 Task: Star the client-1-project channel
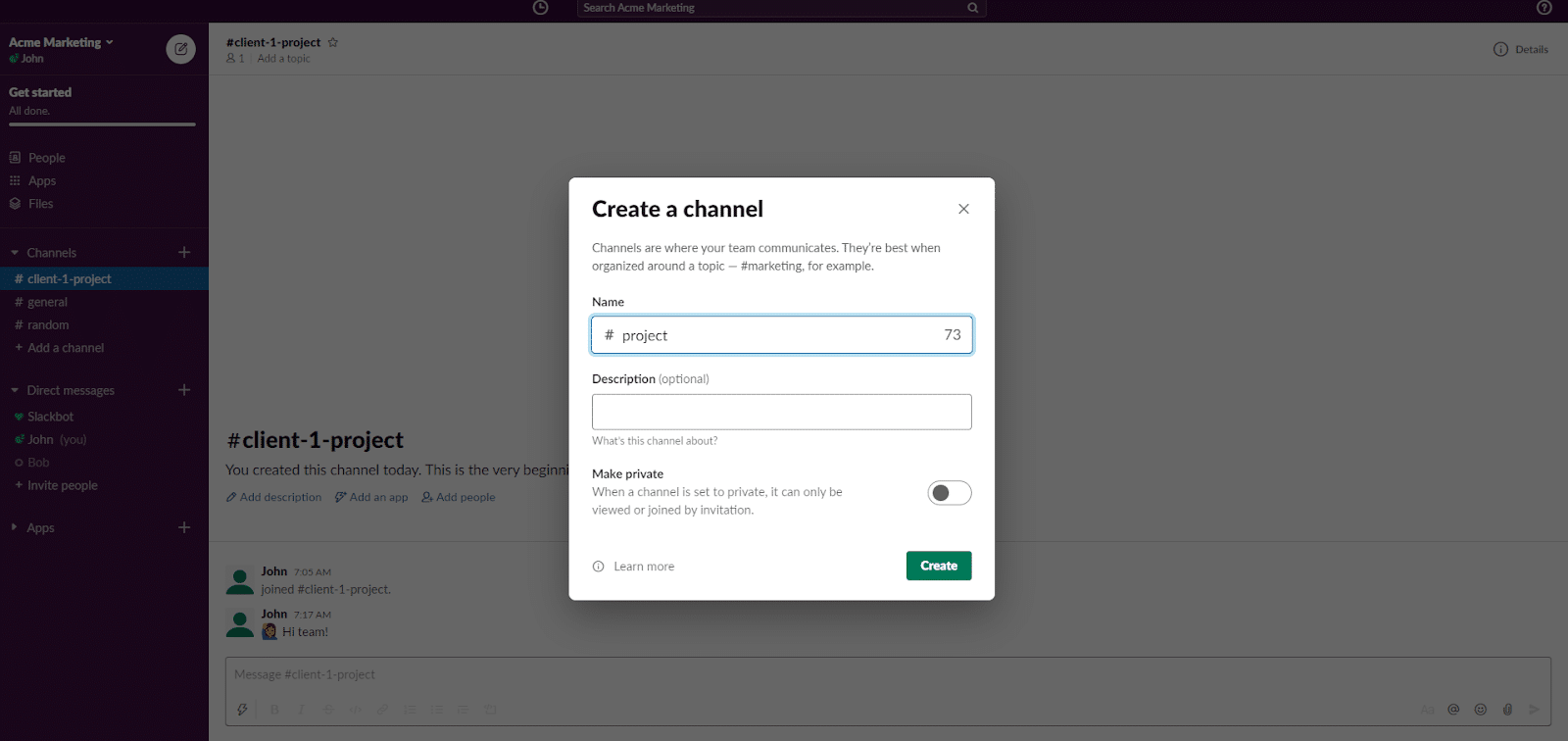[x=333, y=42]
